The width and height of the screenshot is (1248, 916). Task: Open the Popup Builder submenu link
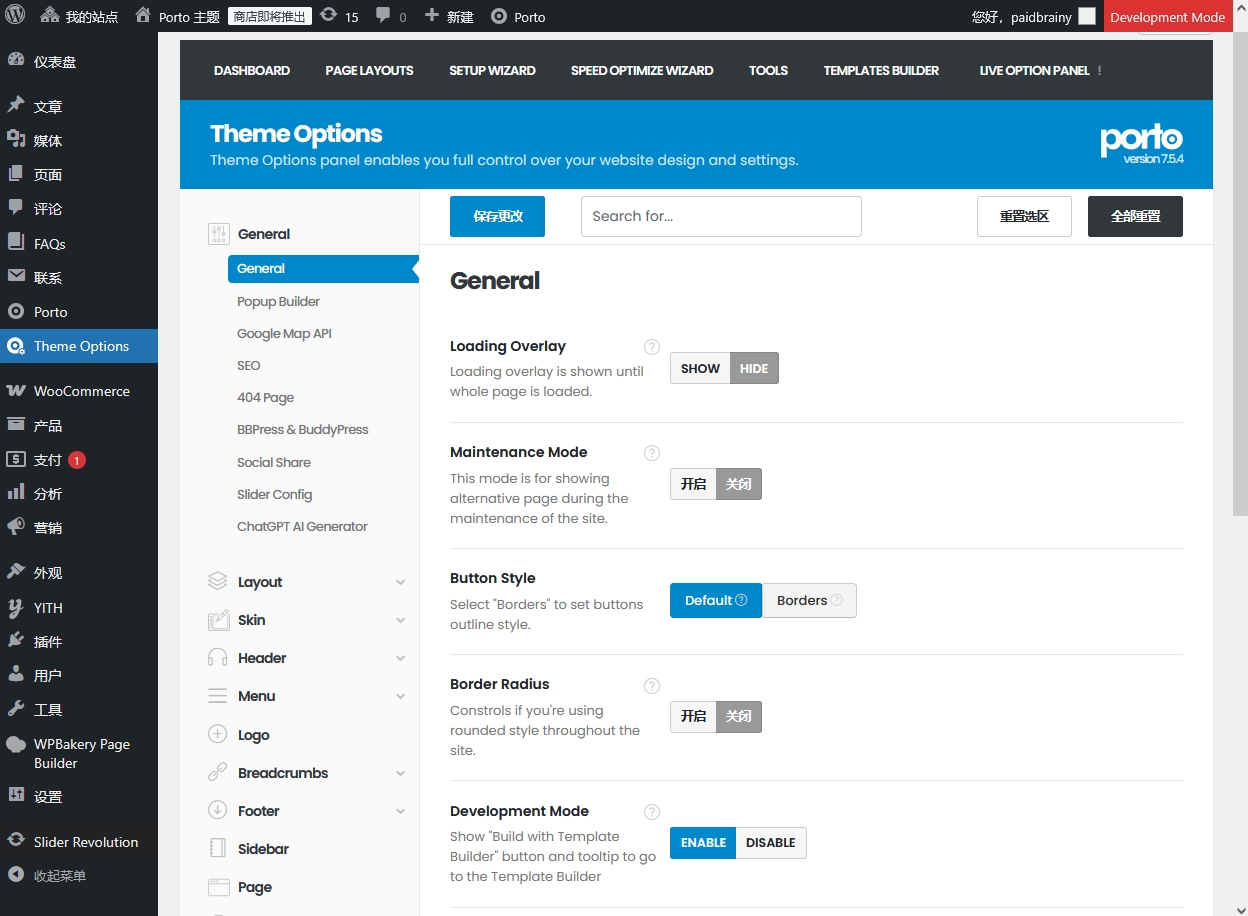pyautogui.click(x=278, y=301)
